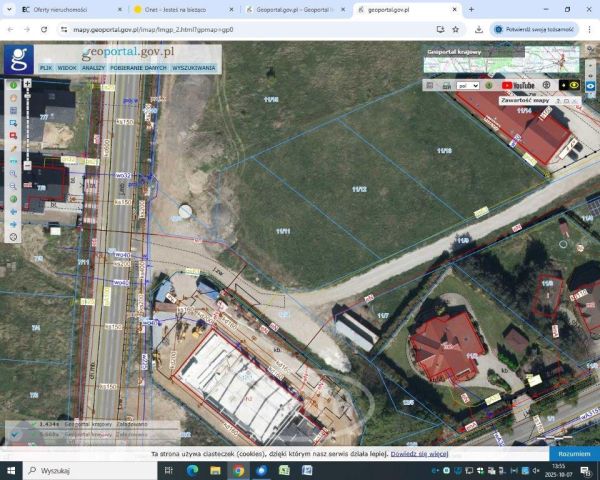
Task: Click the green round icon beside language dropdown
Action: 489,85
